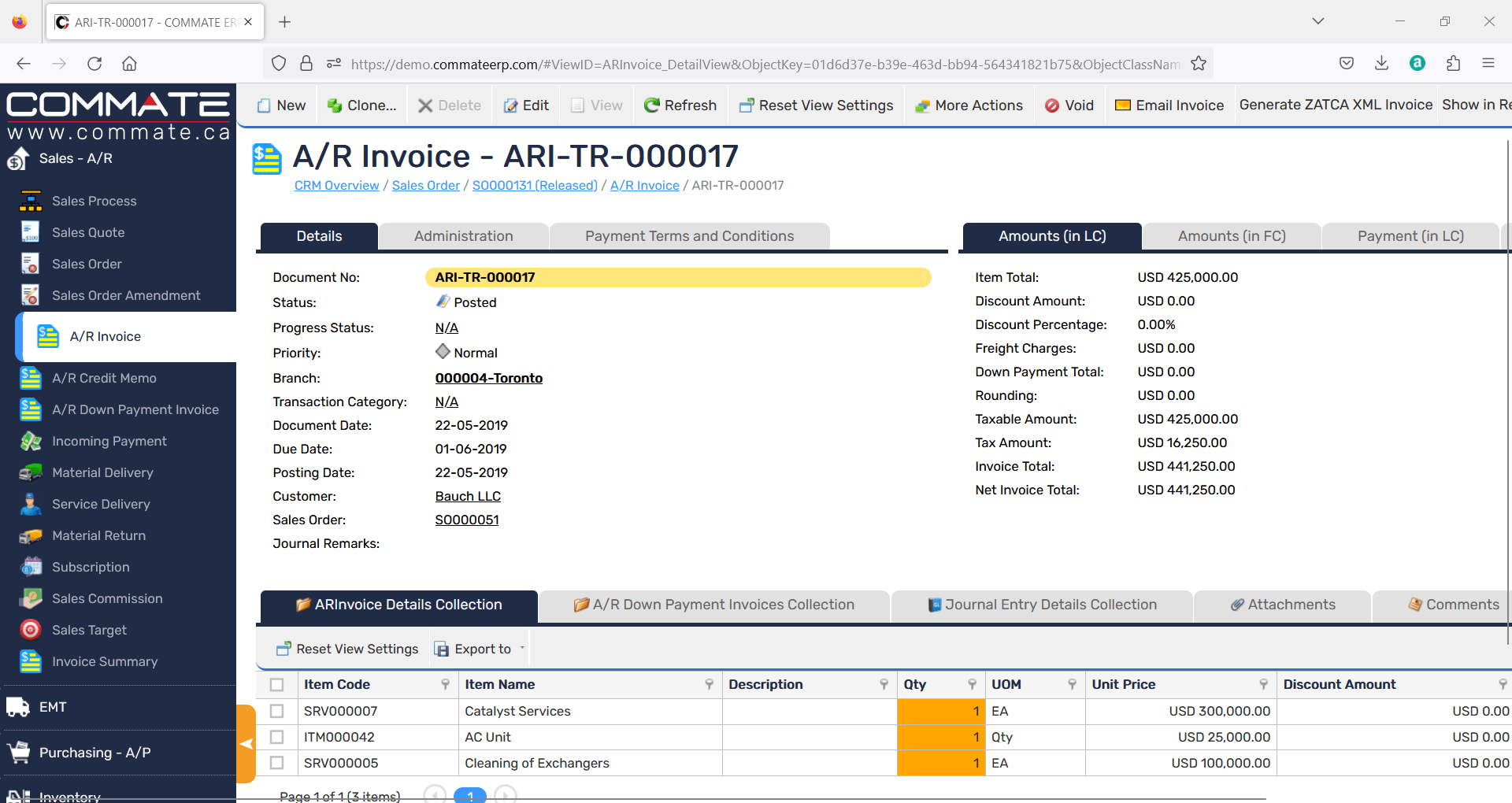Check the SRV000005 row checkbox
This screenshot has height=803, width=1512.
pos(276,763)
